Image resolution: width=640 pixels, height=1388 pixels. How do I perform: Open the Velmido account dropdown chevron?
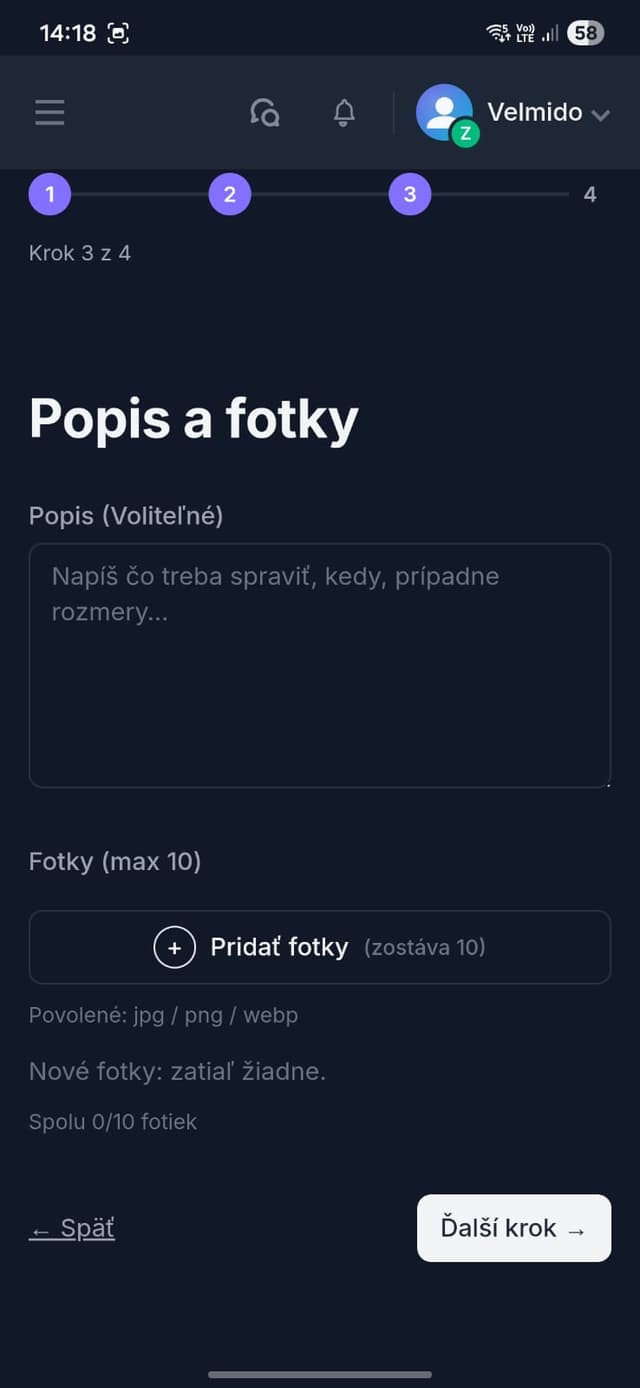601,114
